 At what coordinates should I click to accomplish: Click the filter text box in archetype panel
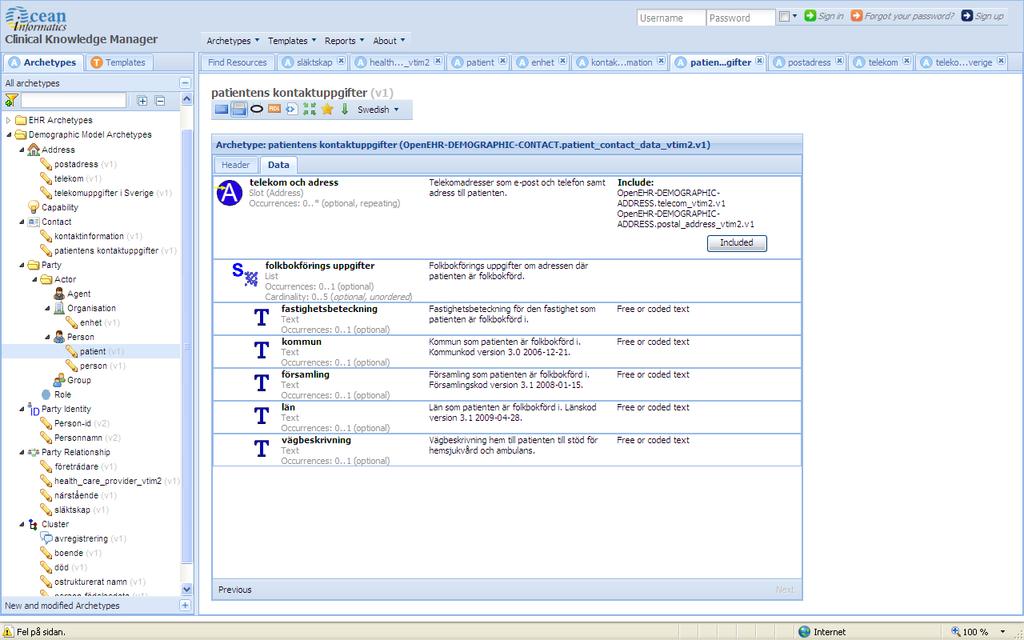click(x=74, y=101)
